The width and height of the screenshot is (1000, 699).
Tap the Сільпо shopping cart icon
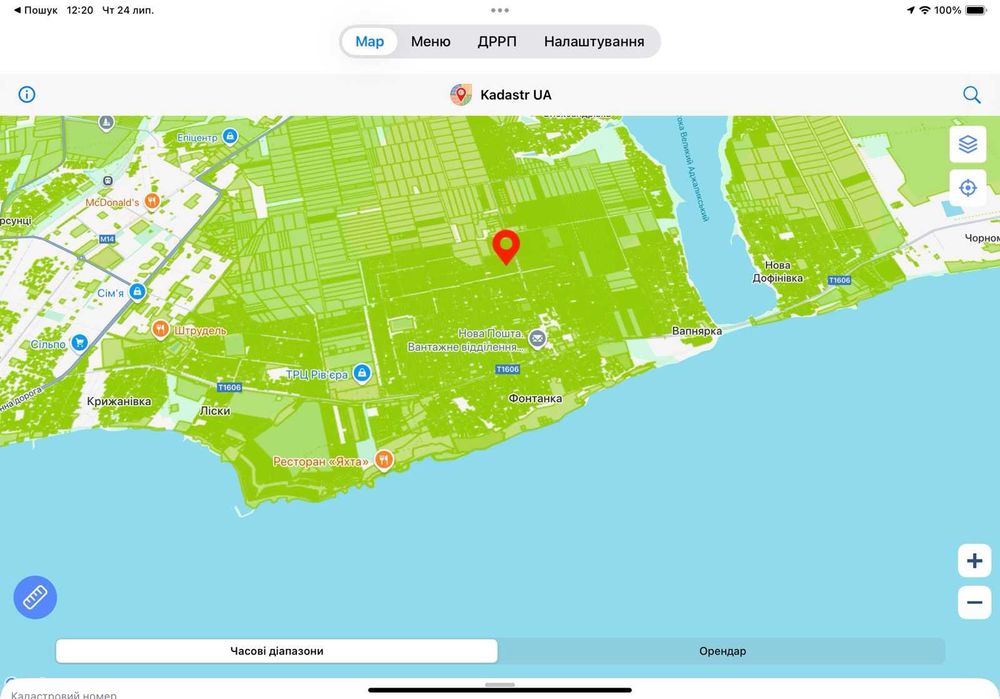click(79, 343)
